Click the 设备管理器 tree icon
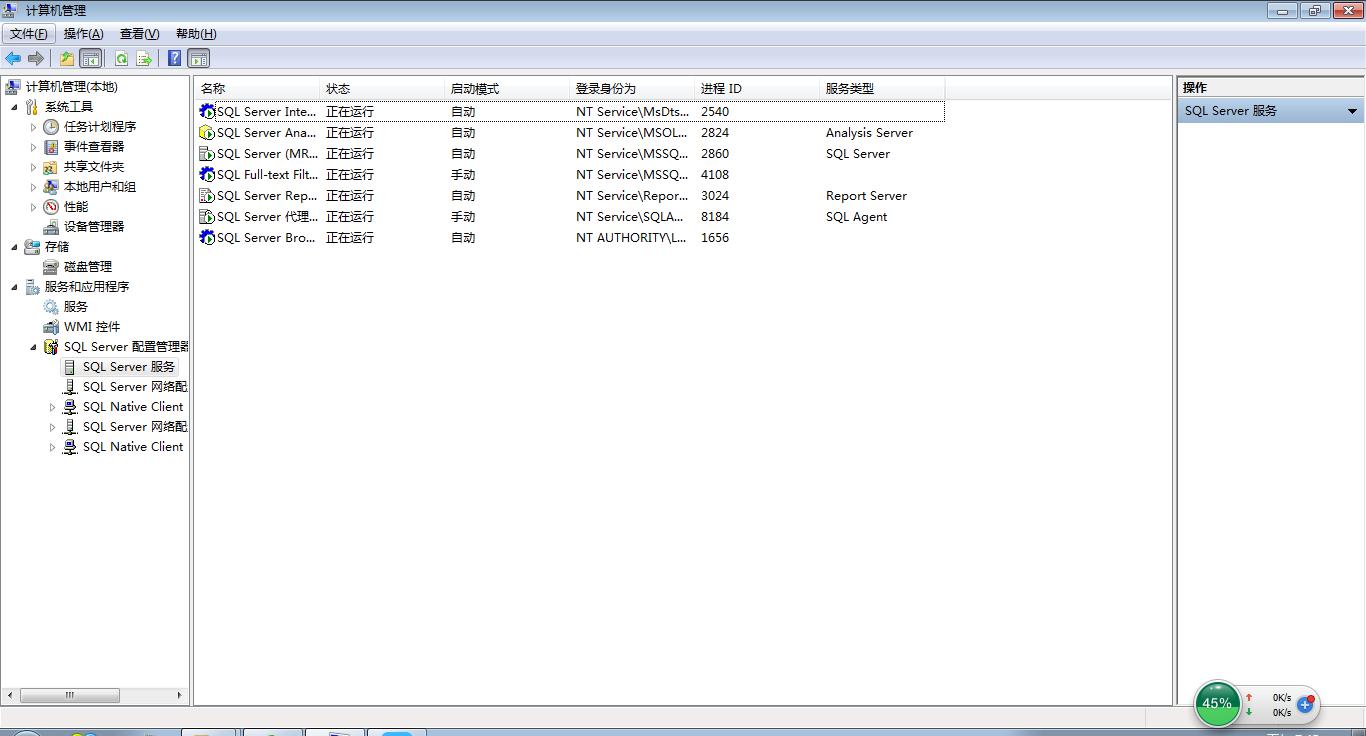This screenshot has width=1366, height=736. [x=51, y=226]
